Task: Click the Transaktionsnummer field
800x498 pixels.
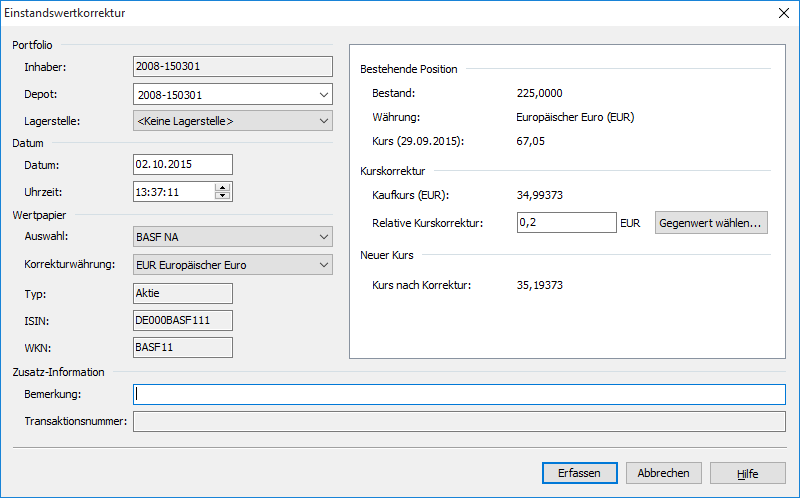Action: pyautogui.click(x=459, y=422)
